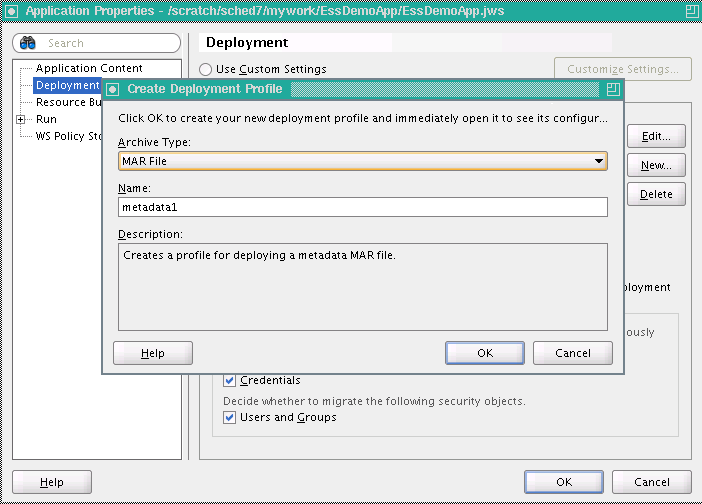Expand the Run tree node
The width and height of the screenshot is (702, 504).
pos(21,120)
